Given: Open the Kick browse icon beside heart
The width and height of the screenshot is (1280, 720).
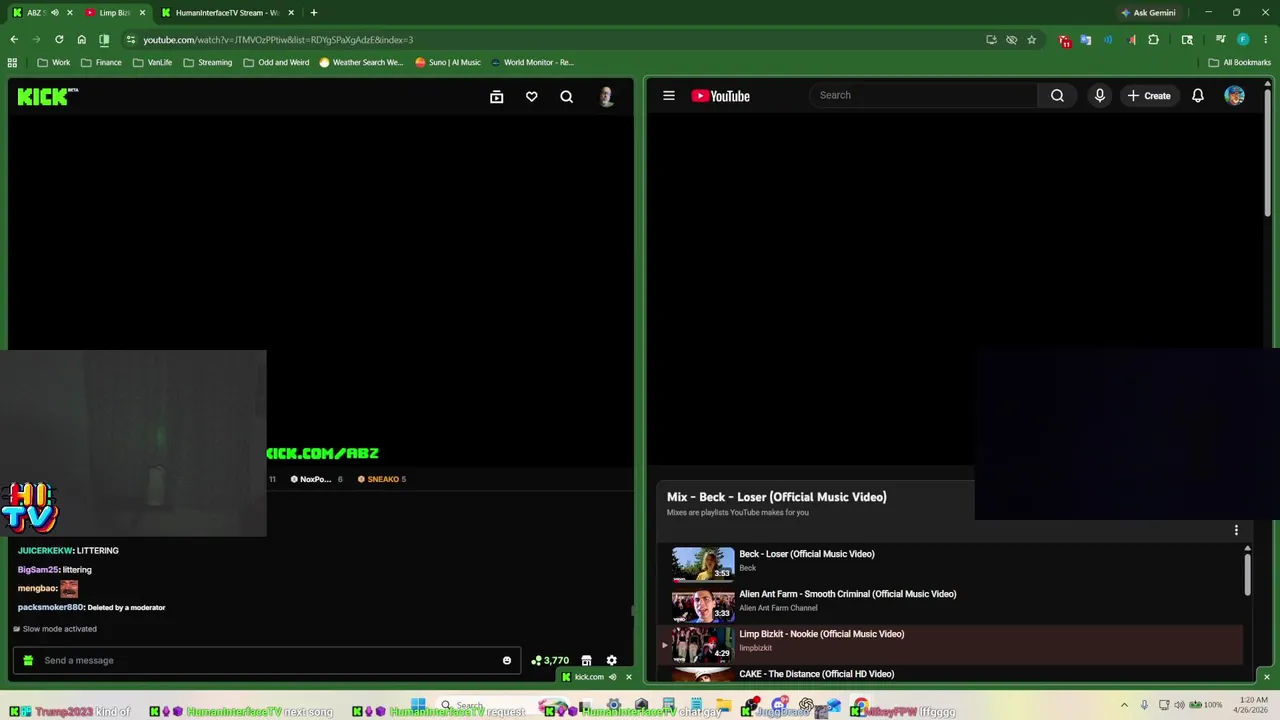Looking at the screenshot, I should [496, 97].
